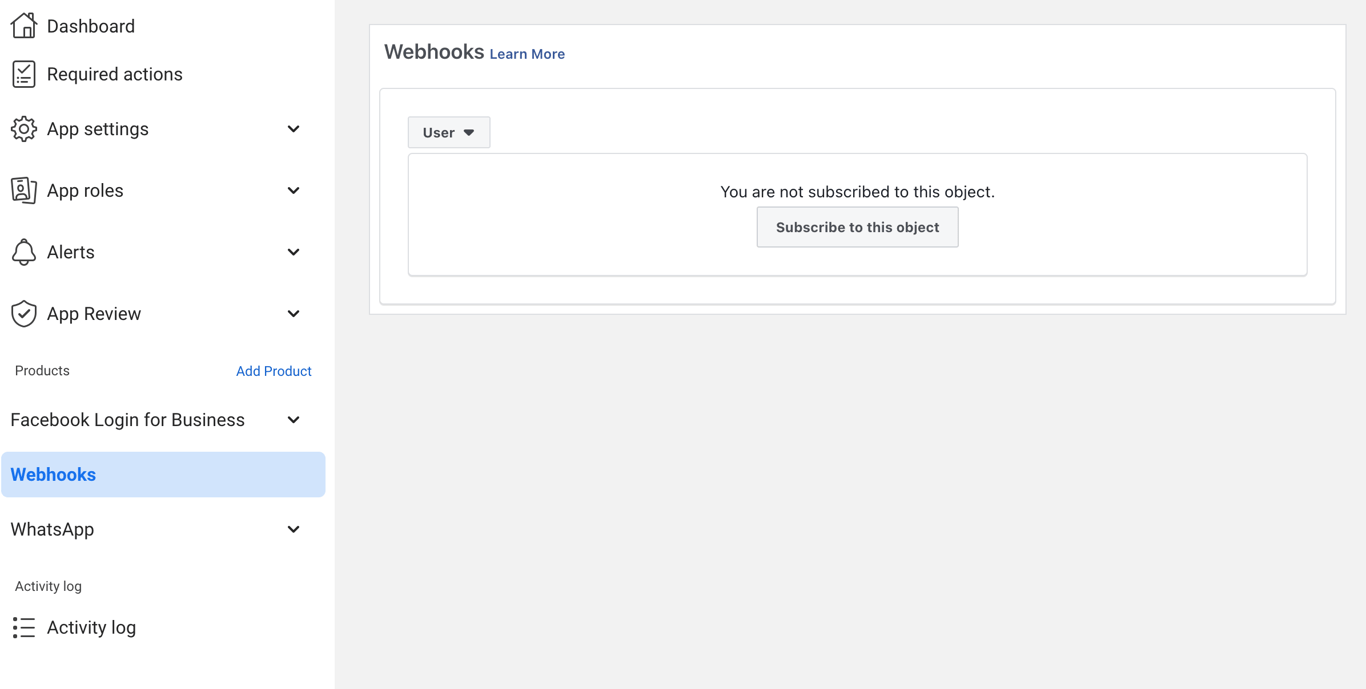The image size is (1366, 689).
Task: Expand Facebook Login for Business chevron
Action: click(293, 420)
